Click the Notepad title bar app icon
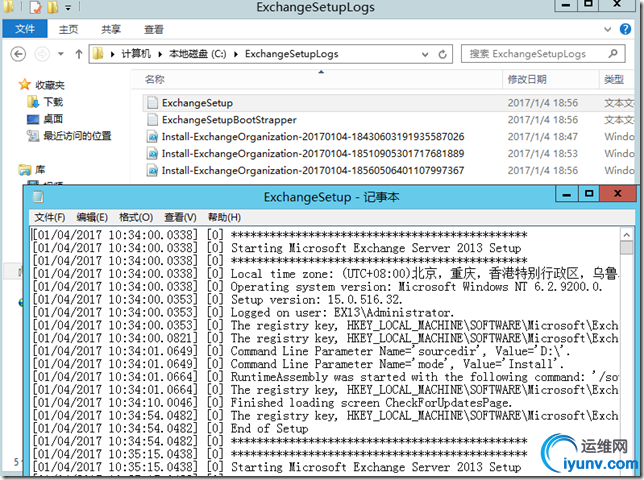The width and height of the screenshot is (644, 480). (38, 197)
